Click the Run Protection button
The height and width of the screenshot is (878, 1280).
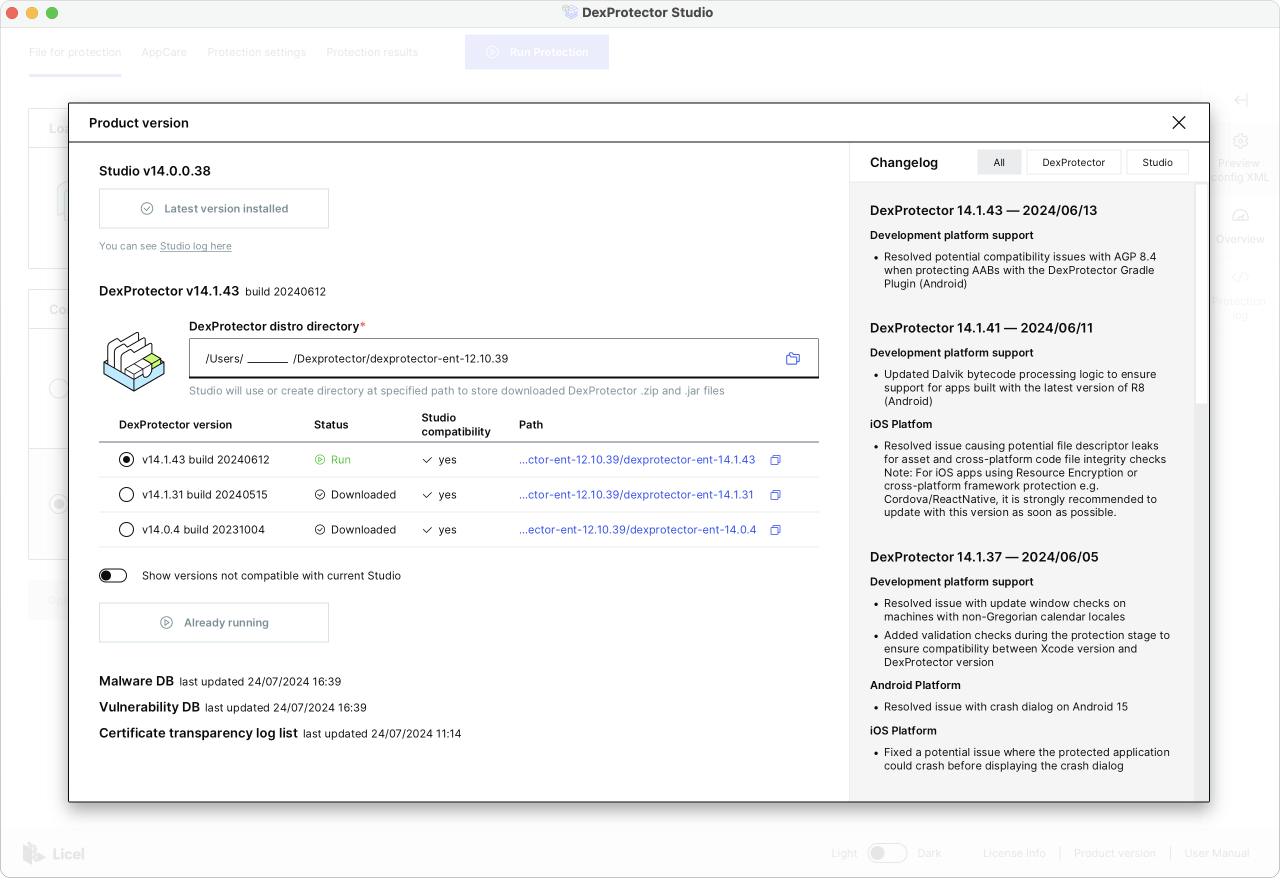tap(537, 52)
